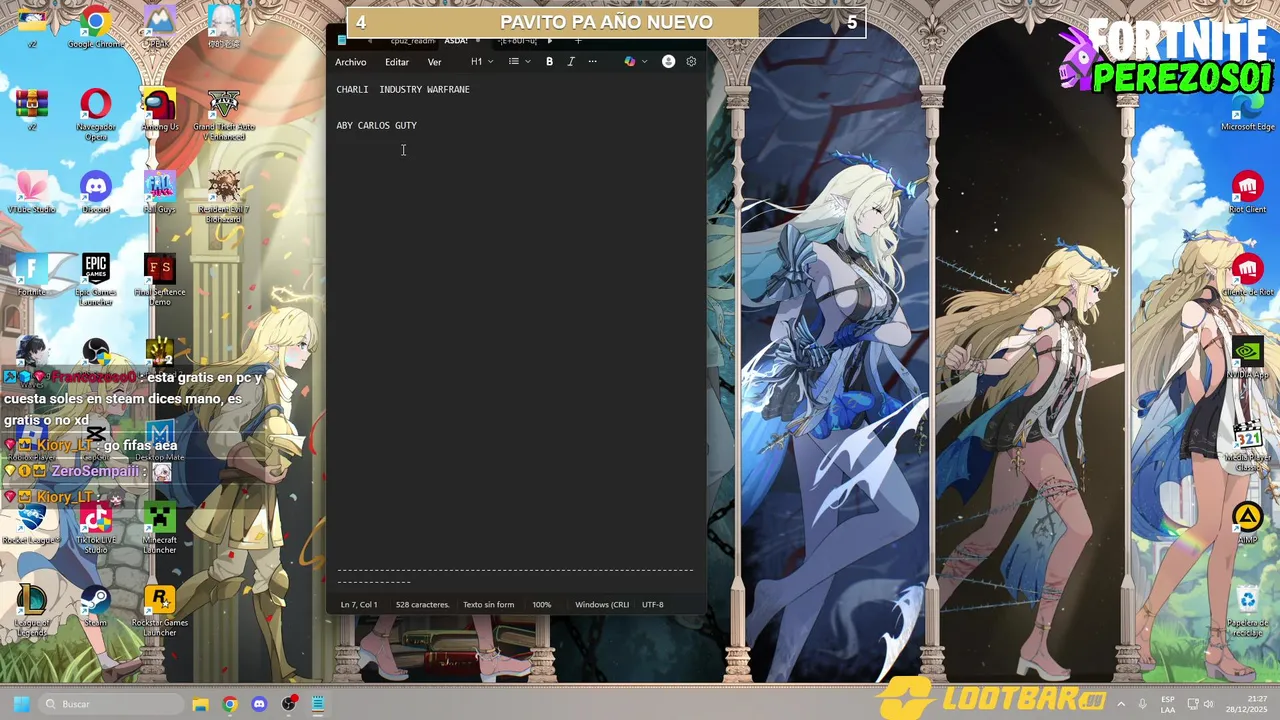The image size is (1280, 720).
Task: Click the 100% zoom level in status bar
Action: (x=541, y=605)
